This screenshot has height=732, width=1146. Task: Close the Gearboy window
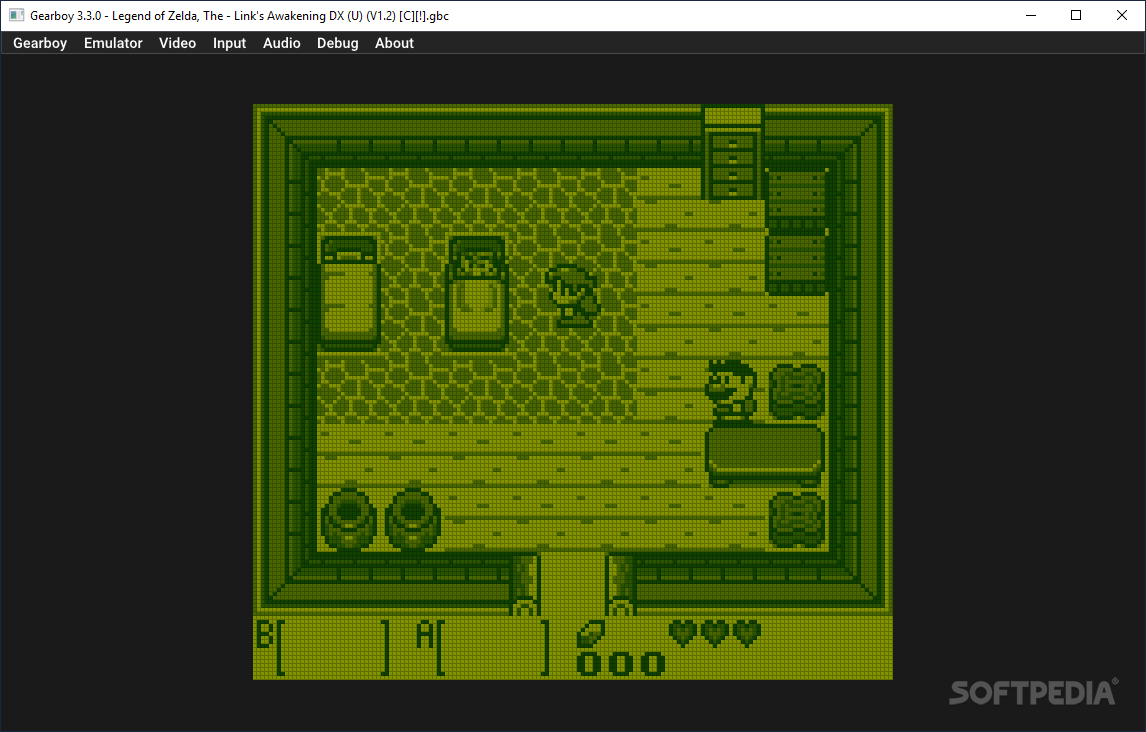[x=1122, y=15]
